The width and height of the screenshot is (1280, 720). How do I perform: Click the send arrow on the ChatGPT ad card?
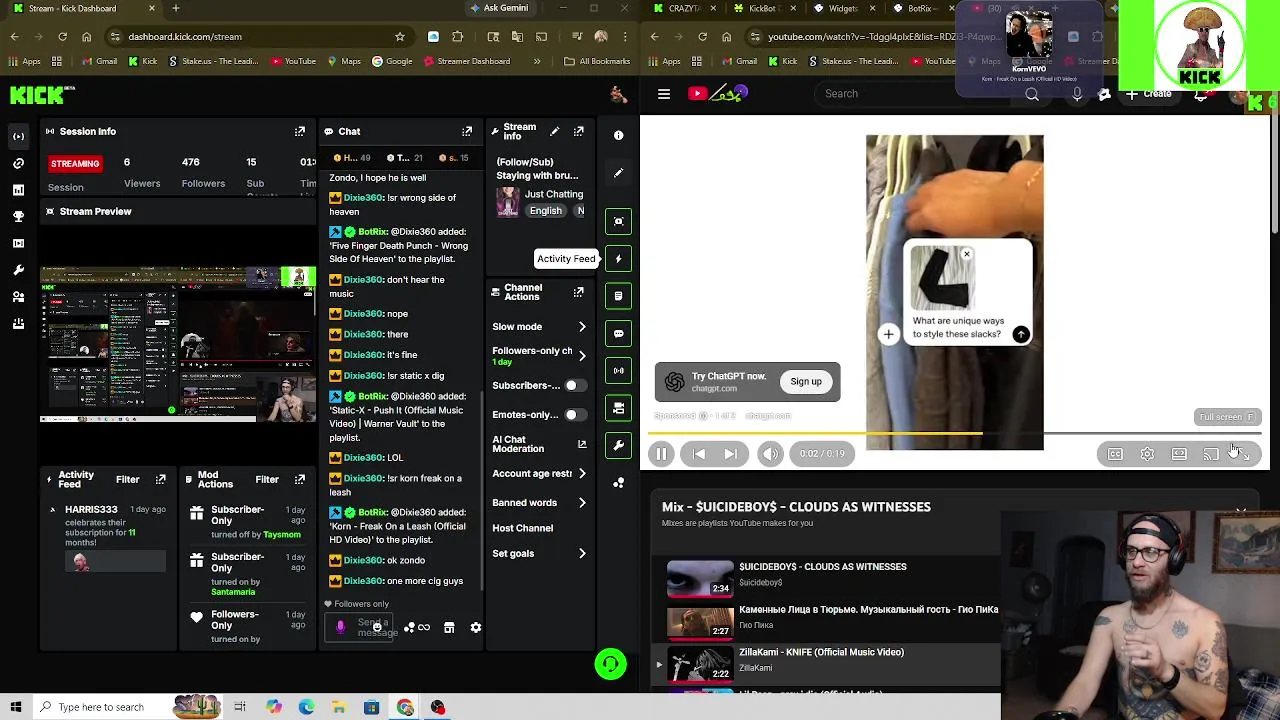click(1021, 335)
